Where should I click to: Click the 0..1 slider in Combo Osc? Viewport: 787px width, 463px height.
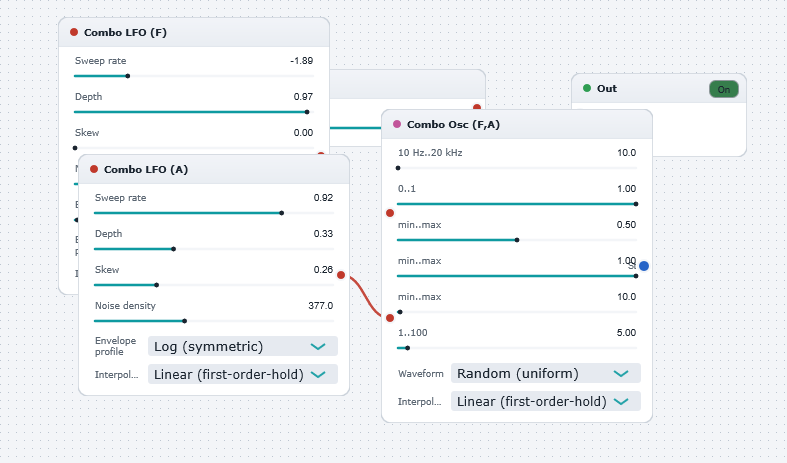[x=517, y=204]
